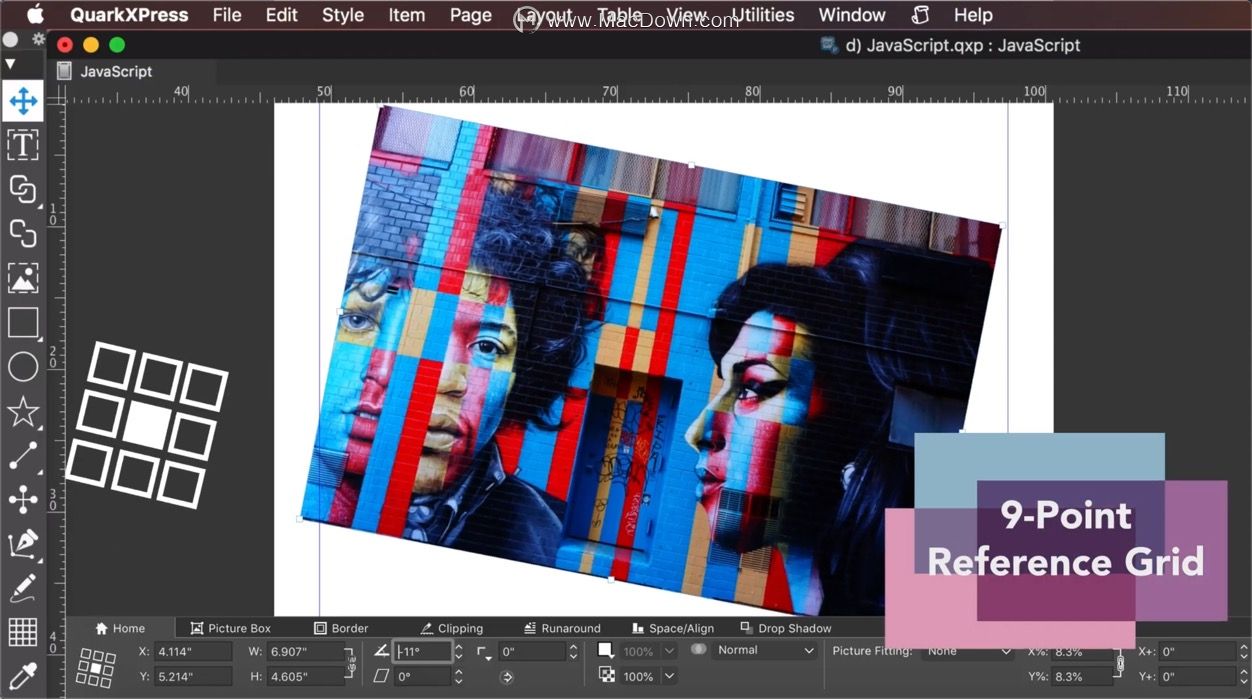Click the corner radius field 0"
The height and width of the screenshot is (699, 1252).
[x=532, y=652]
